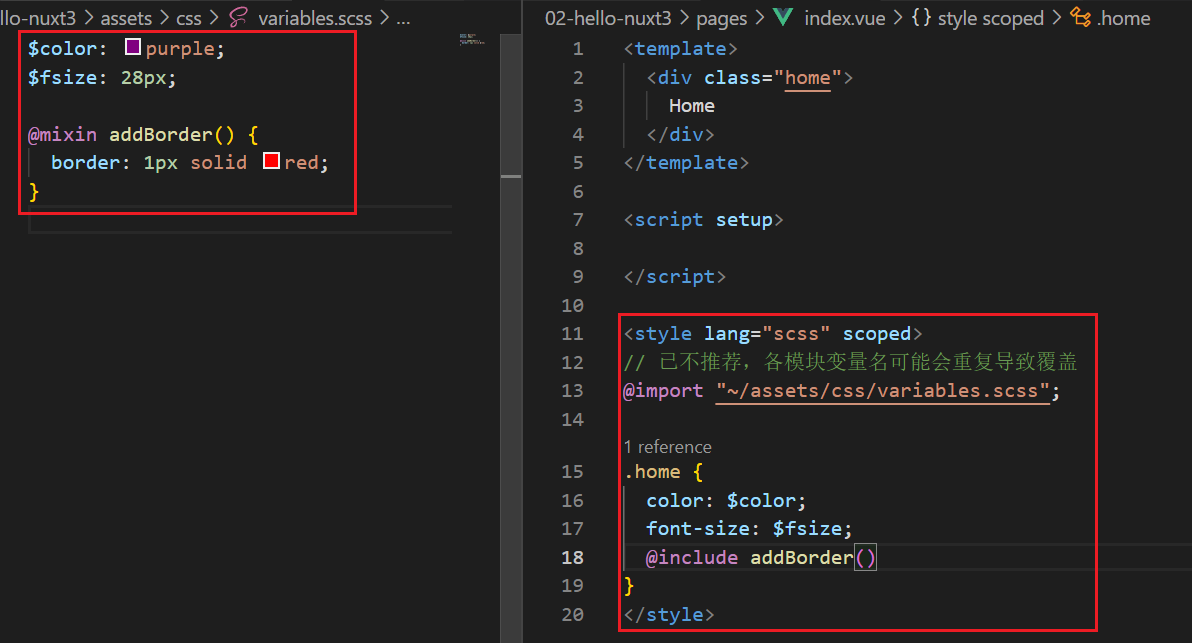
Task: Open the variables.scss breadcrumb item
Action: point(315,18)
